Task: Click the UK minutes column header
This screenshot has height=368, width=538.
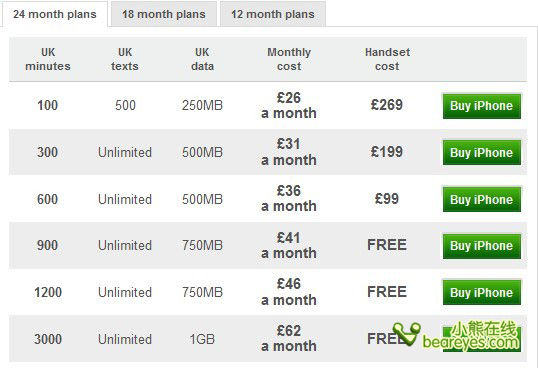Action: [x=48, y=59]
